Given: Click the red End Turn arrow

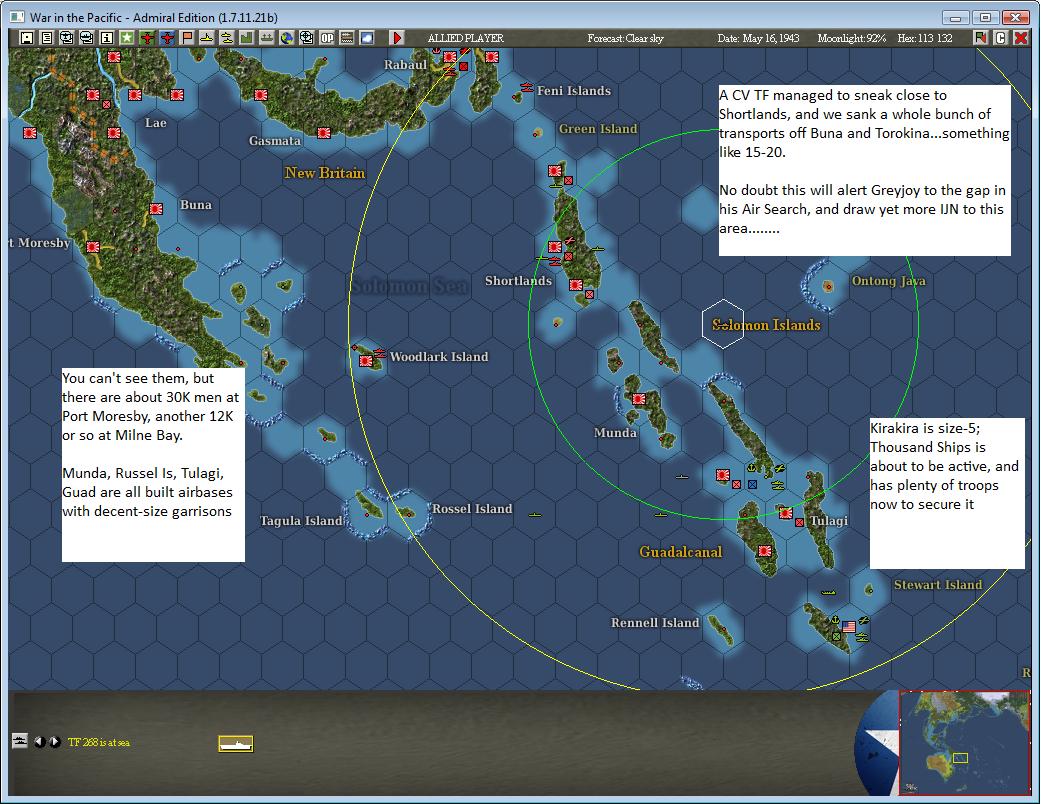Looking at the screenshot, I should [x=396, y=38].
